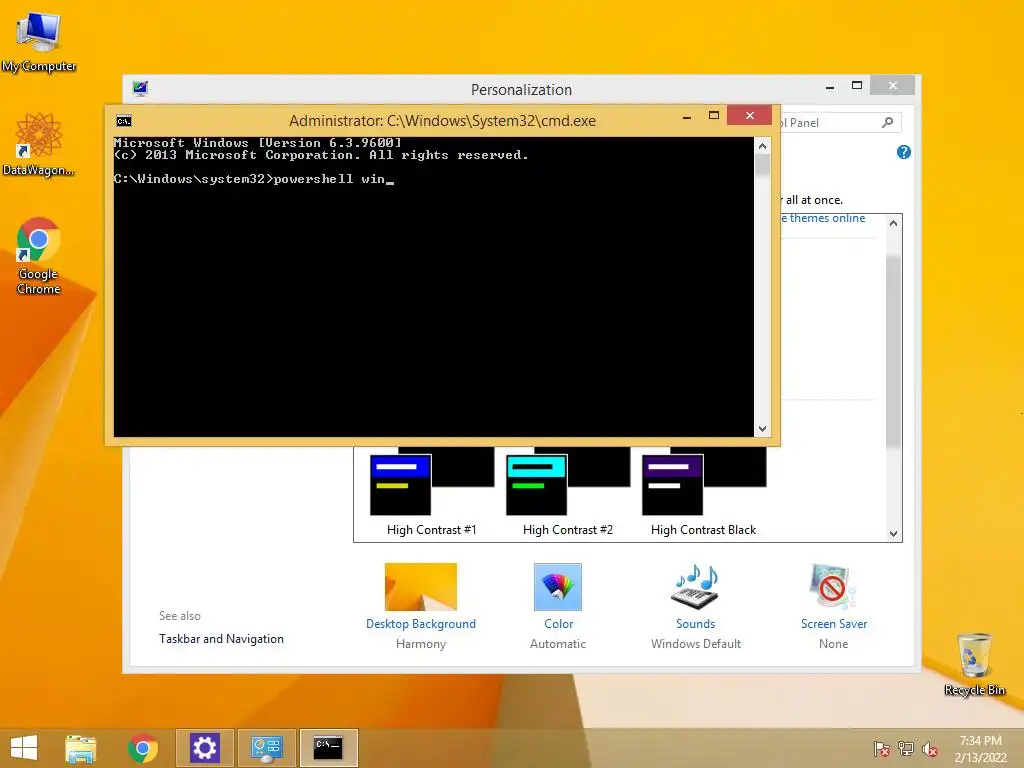Click the theme list scrollbar thumb

tap(893, 351)
